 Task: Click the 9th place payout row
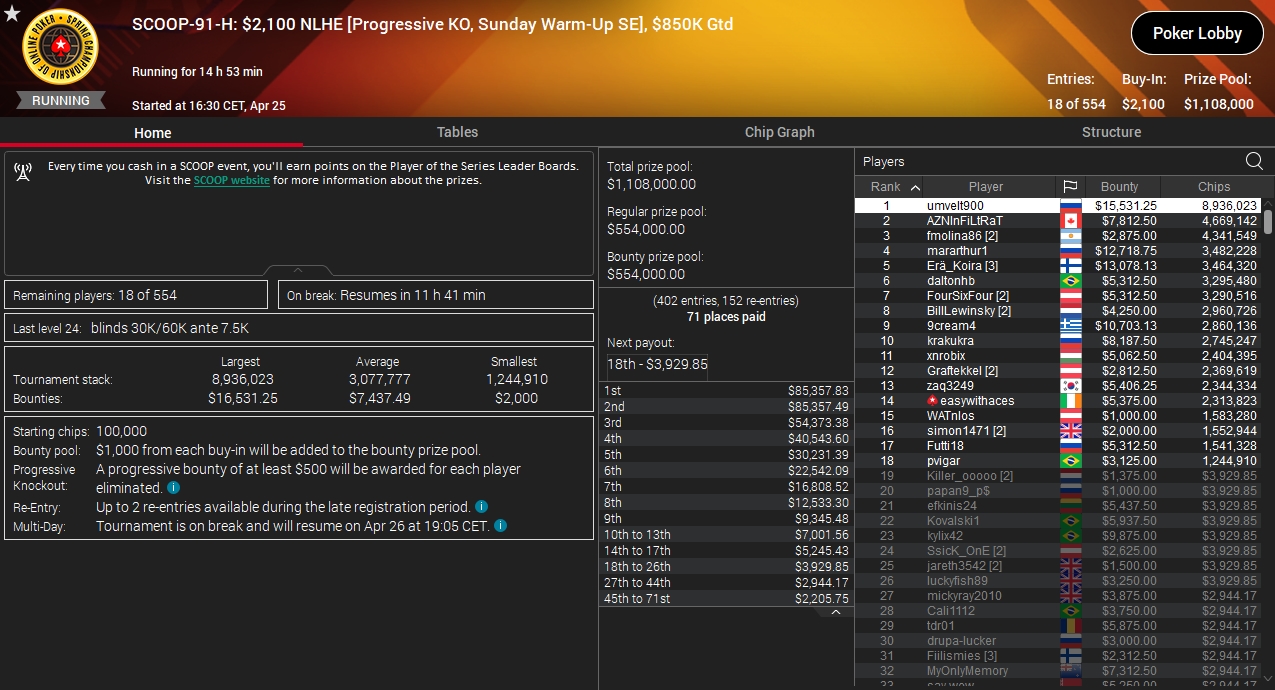(726, 518)
